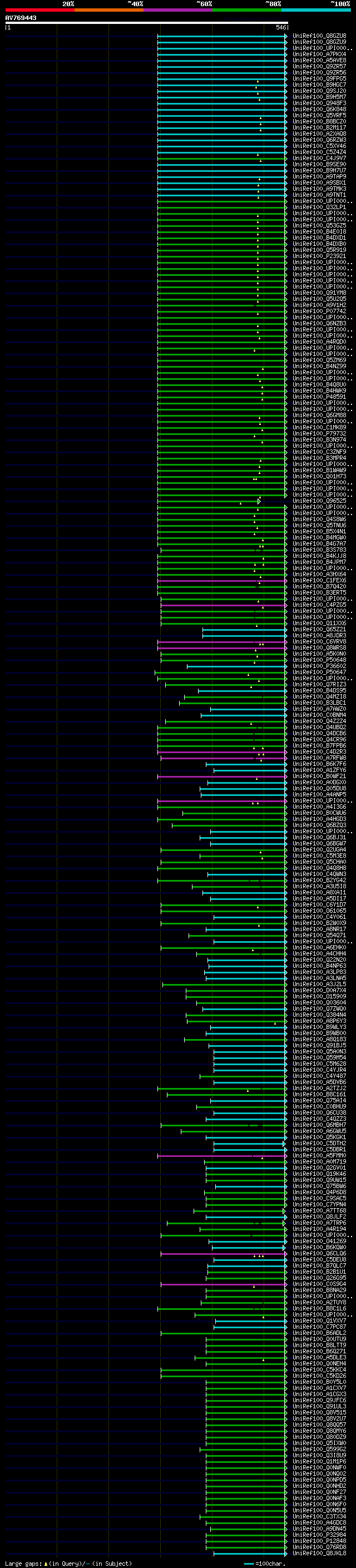The image size is (356, 1568).
Task: Select hit label UniRef100_A5AVE8
Action: (x=319, y=60)
